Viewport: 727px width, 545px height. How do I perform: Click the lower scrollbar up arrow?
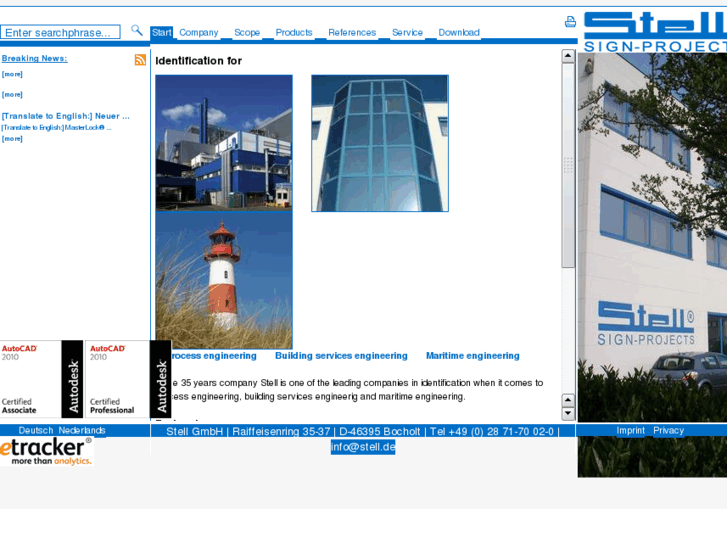(568, 400)
